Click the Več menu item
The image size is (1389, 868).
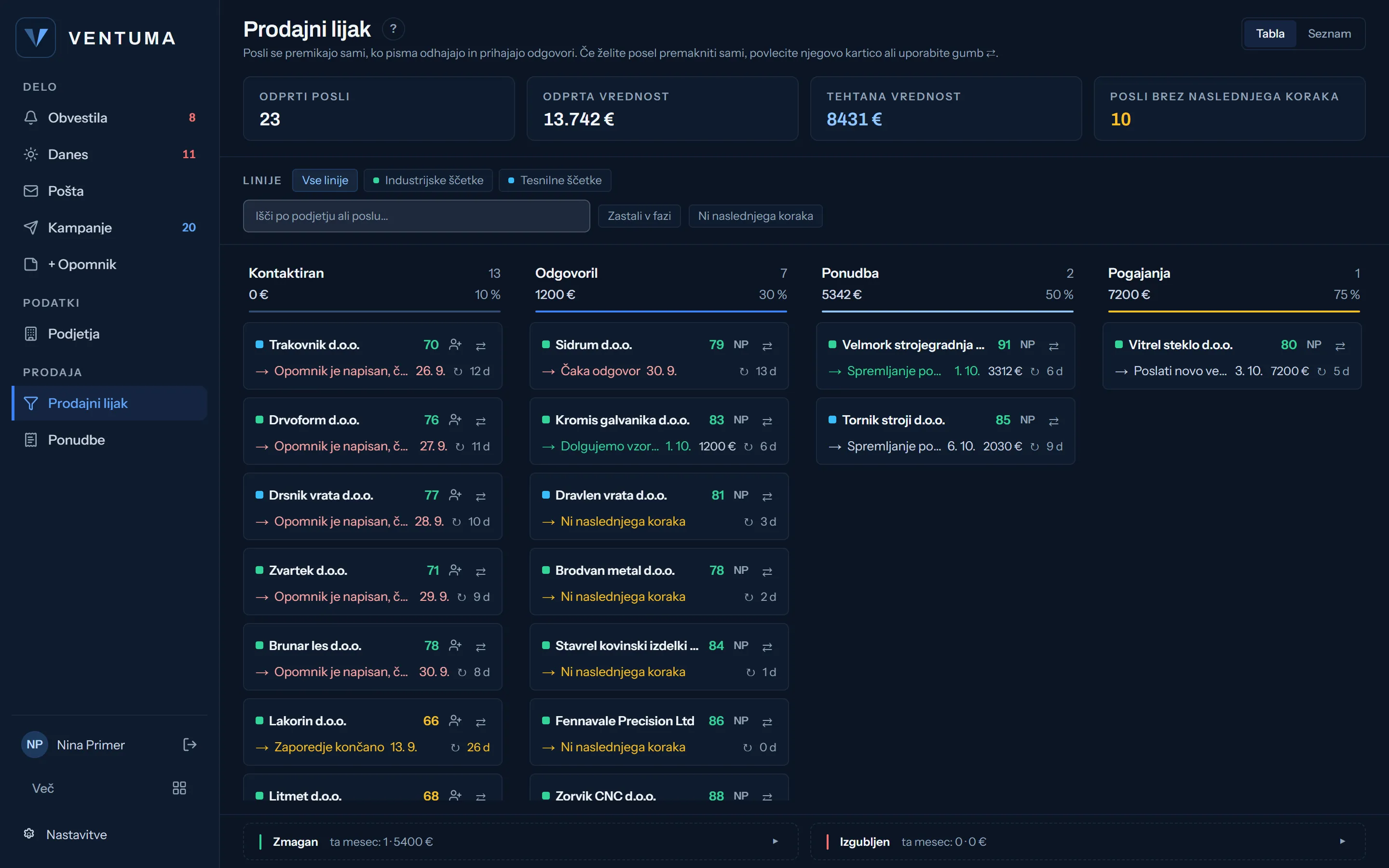point(109,788)
